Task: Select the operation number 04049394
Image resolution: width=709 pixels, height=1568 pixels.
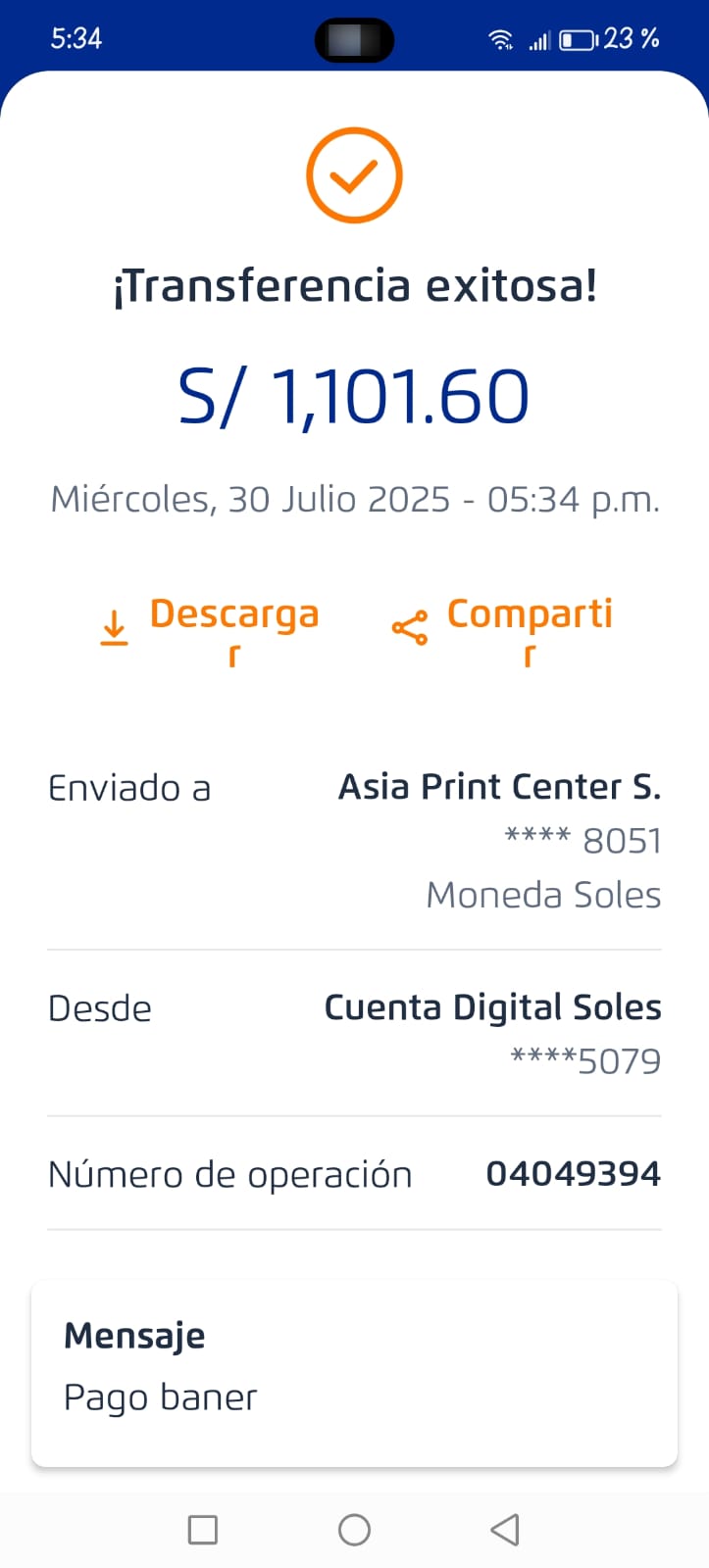Action: pyautogui.click(x=573, y=1173)
